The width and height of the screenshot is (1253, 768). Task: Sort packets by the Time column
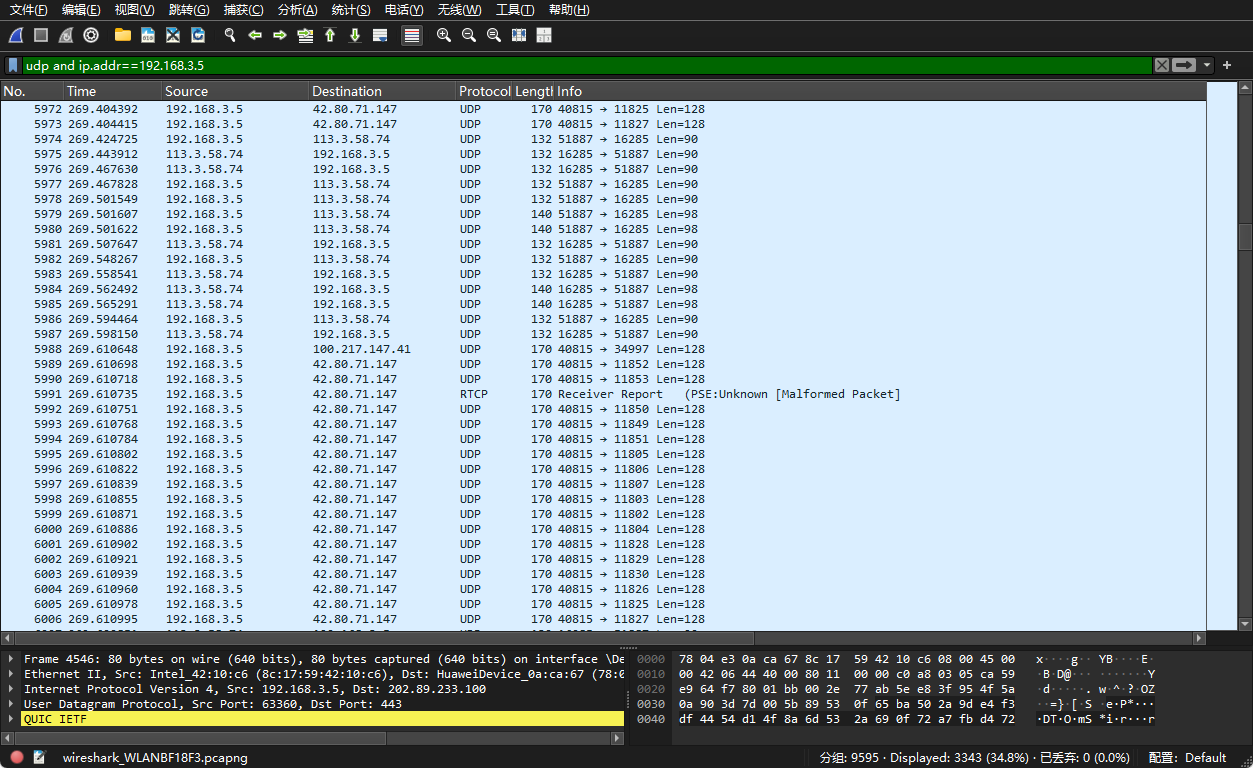pos(113,91)
